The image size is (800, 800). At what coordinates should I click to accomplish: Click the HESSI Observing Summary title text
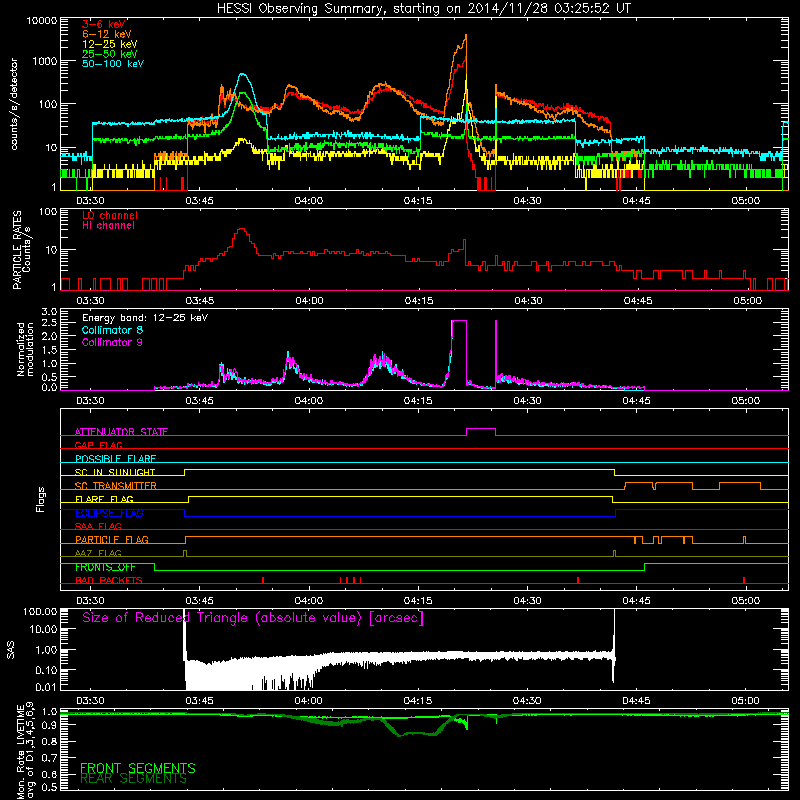coord(424,9)
